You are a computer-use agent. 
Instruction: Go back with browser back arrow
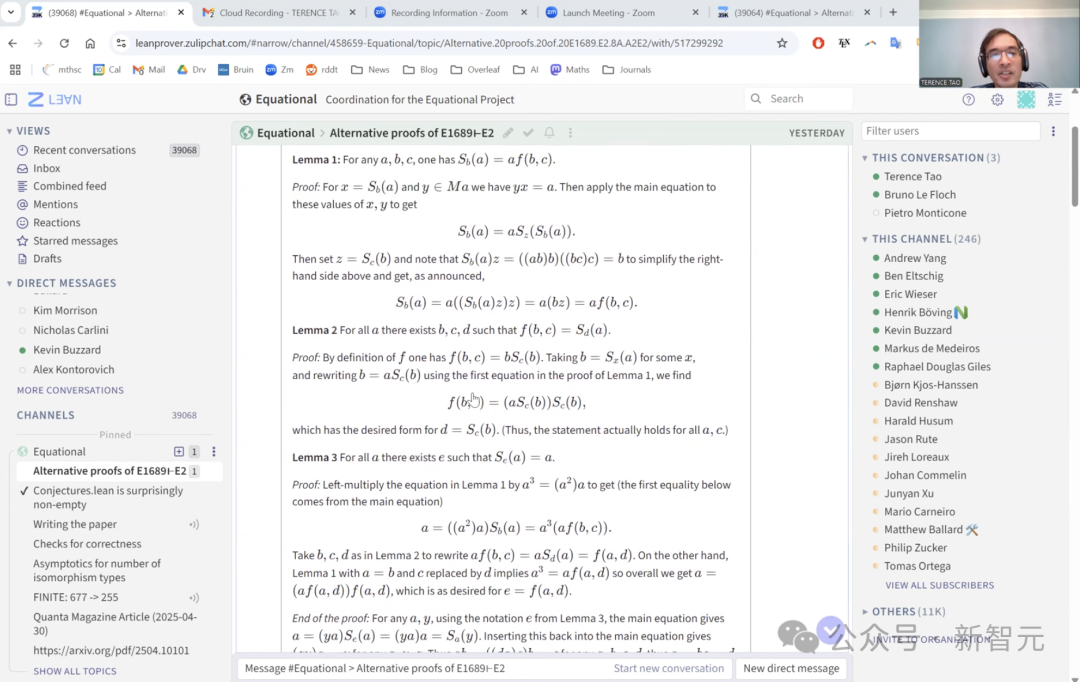[x=12, y=43]
